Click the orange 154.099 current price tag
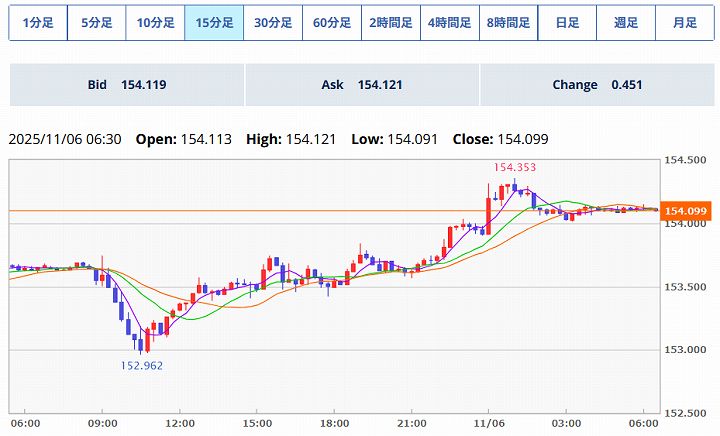 click(x=686, y=211)
